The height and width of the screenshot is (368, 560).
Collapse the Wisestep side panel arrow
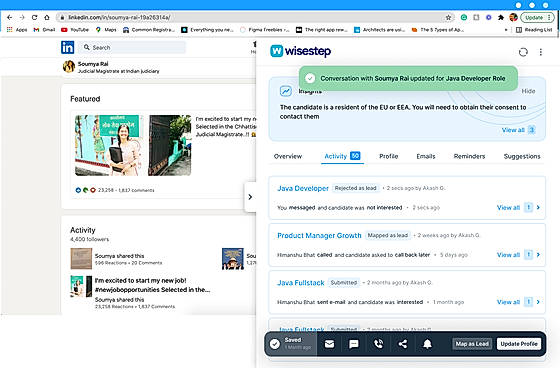tap(250, 197)
